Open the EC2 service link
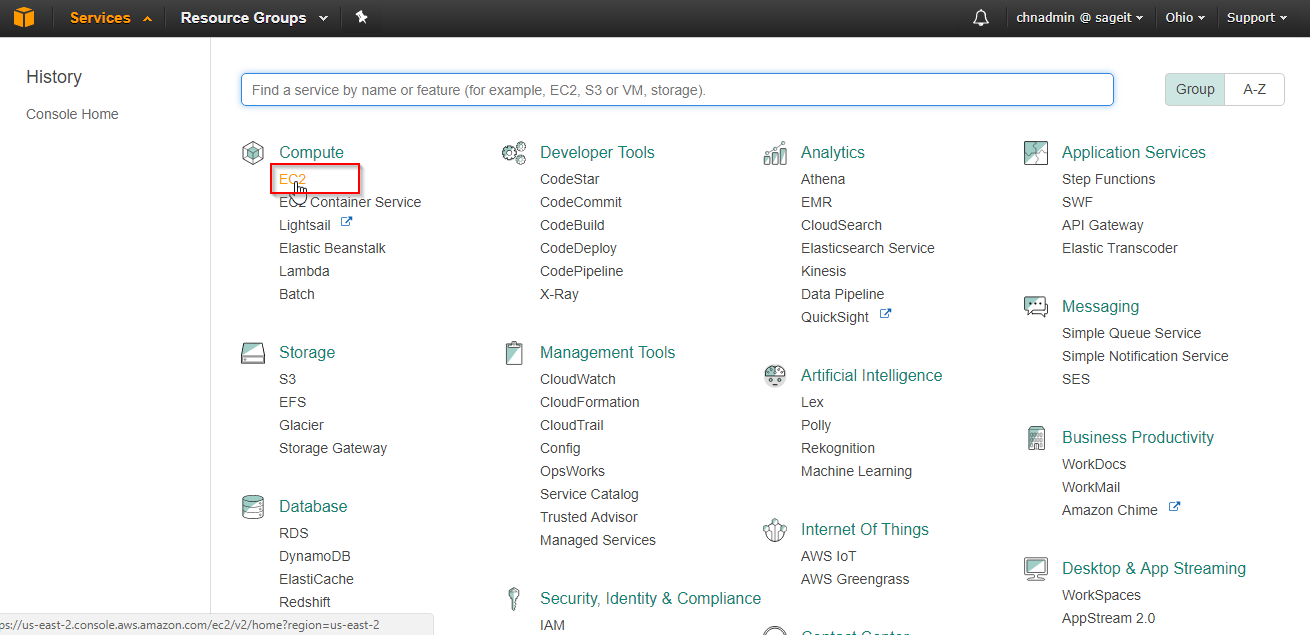Image resolution: width=1310 pixels, height=635 pixels. coord(292,179)
